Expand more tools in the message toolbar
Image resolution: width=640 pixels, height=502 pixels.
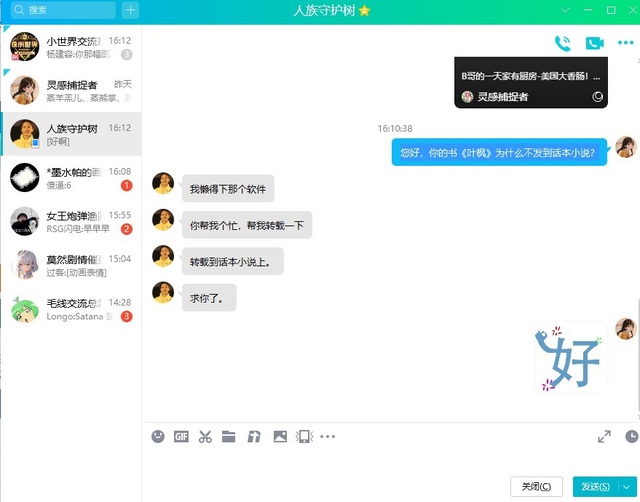click(328, 437)
